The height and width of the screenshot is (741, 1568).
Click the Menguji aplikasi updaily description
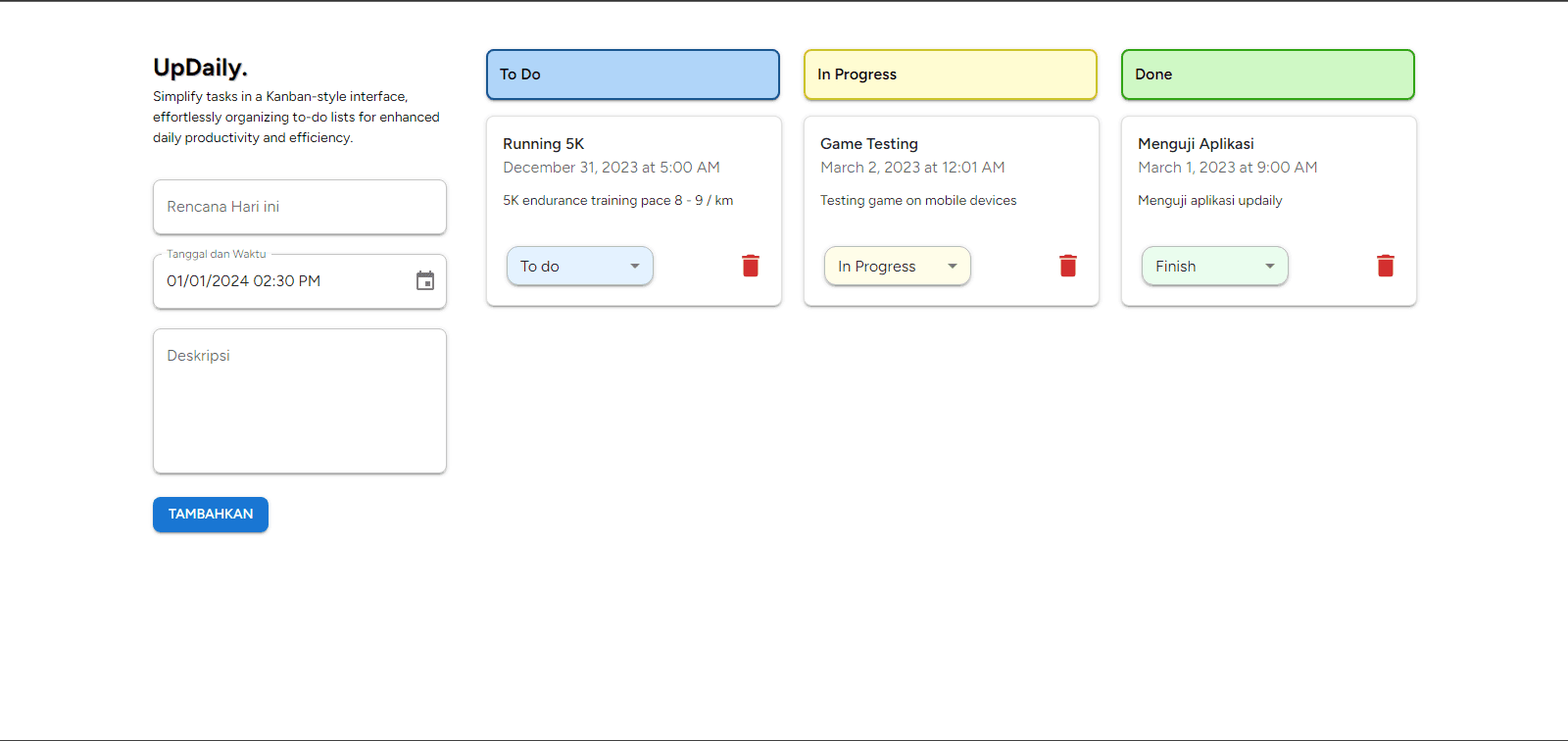1210,200
